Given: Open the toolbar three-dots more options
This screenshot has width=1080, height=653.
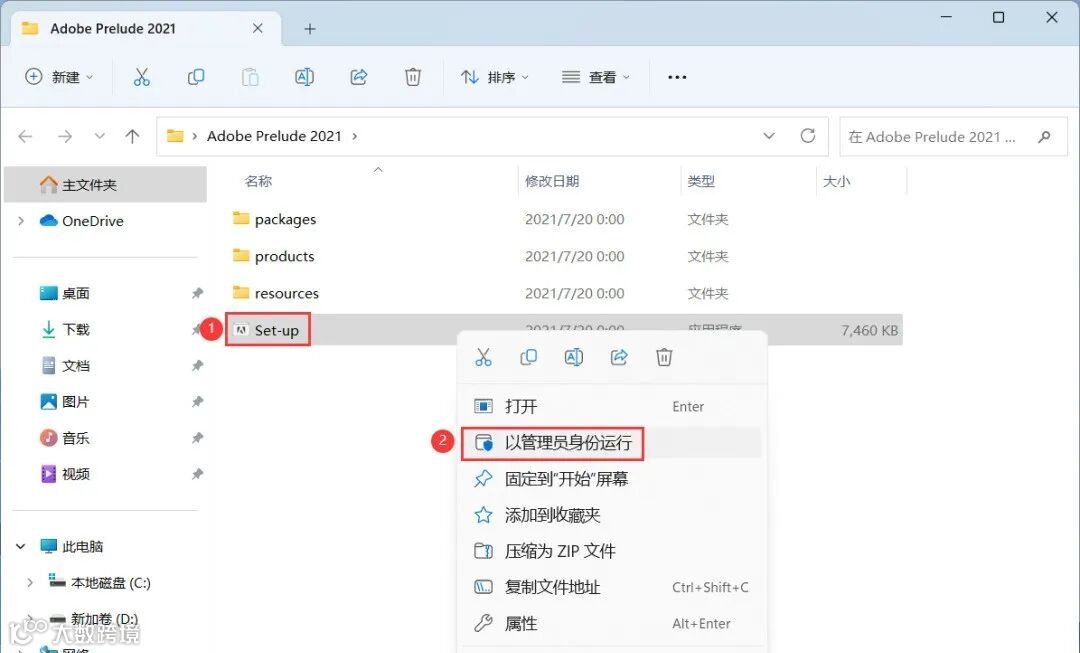Looking at the screenshot, I should [677, 77].
